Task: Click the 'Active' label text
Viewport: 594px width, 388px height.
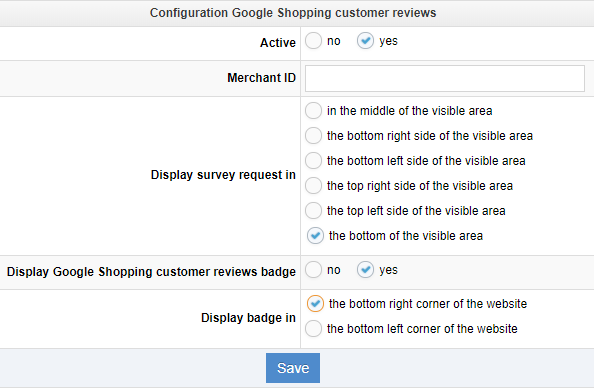Action: click(278, 43)
